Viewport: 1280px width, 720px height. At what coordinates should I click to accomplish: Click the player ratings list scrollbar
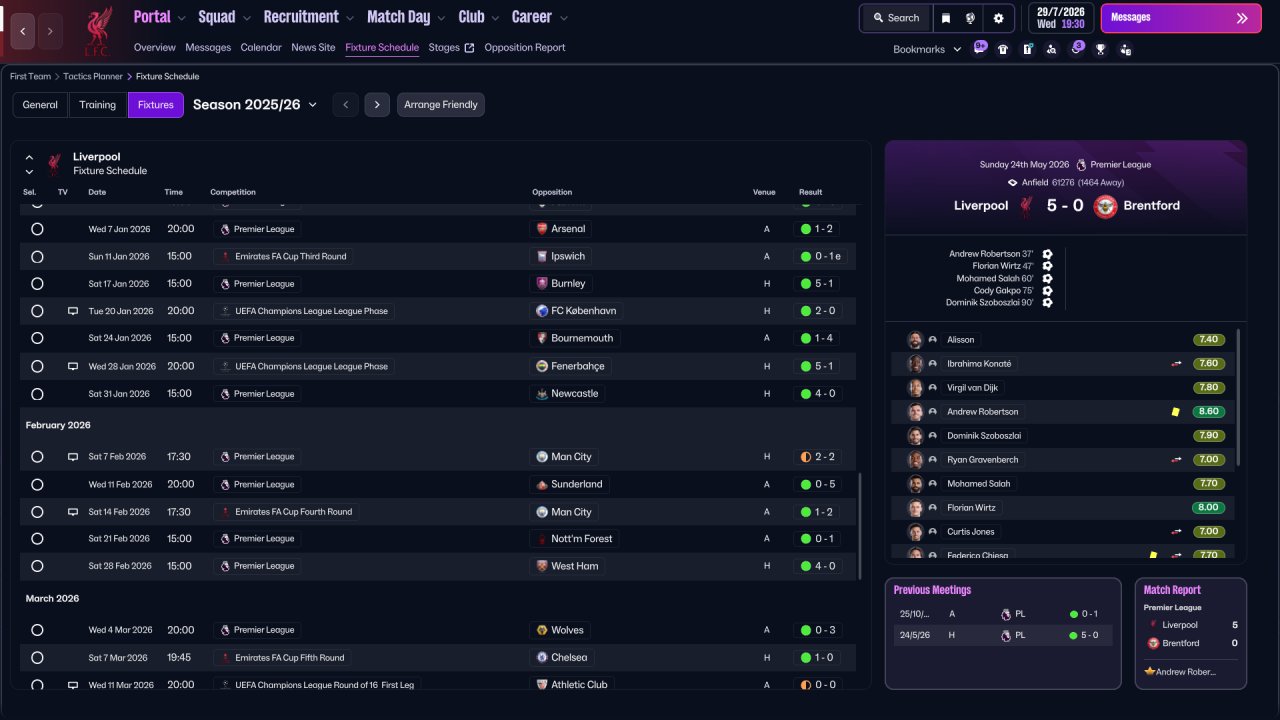(x=1238, y=397)
